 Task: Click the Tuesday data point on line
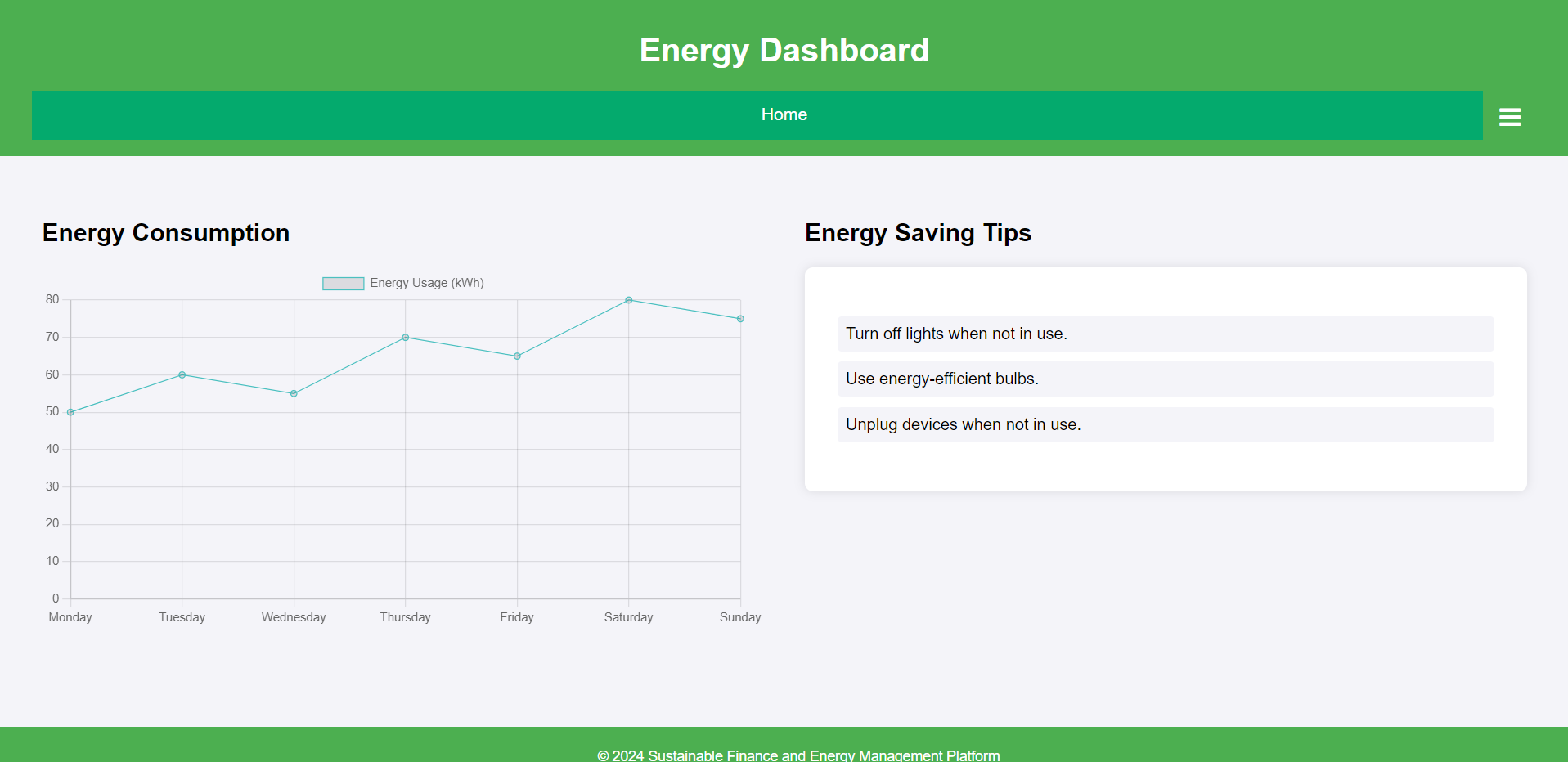[x=182, y=374]
